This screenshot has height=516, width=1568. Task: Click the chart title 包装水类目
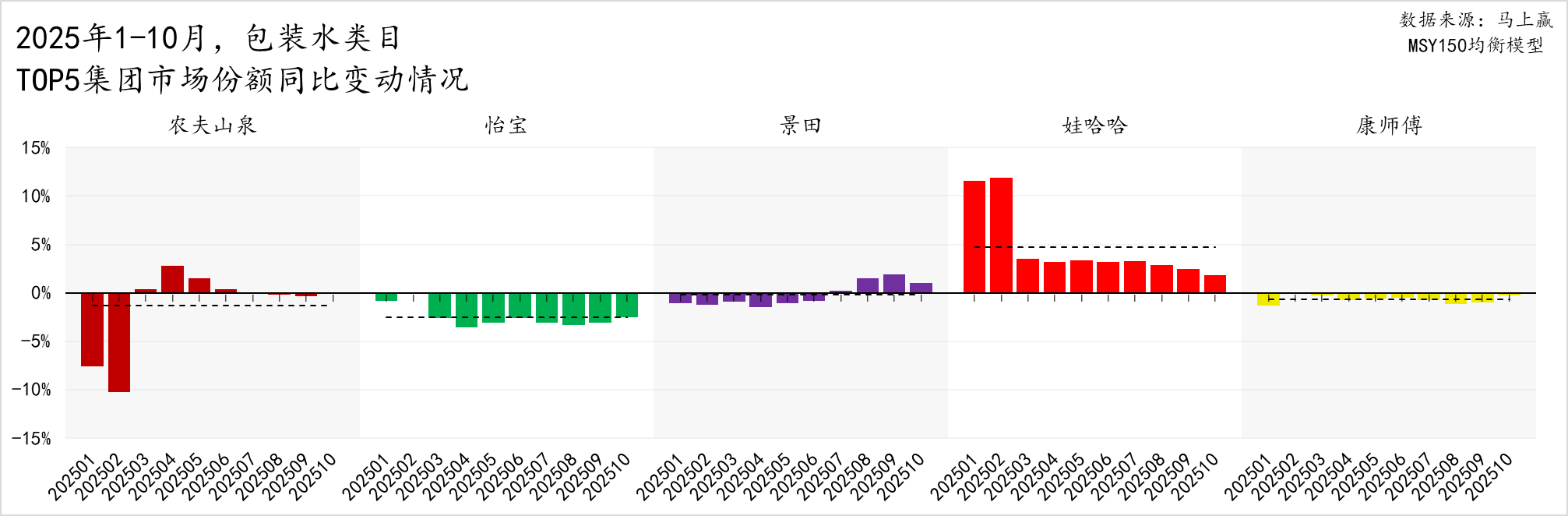coord(323,37)
